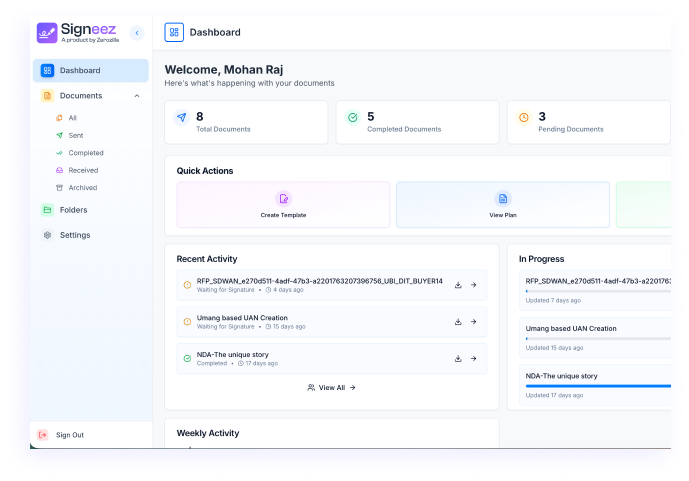Open the Umang based UAN Creation arrow

click(474, 322)
